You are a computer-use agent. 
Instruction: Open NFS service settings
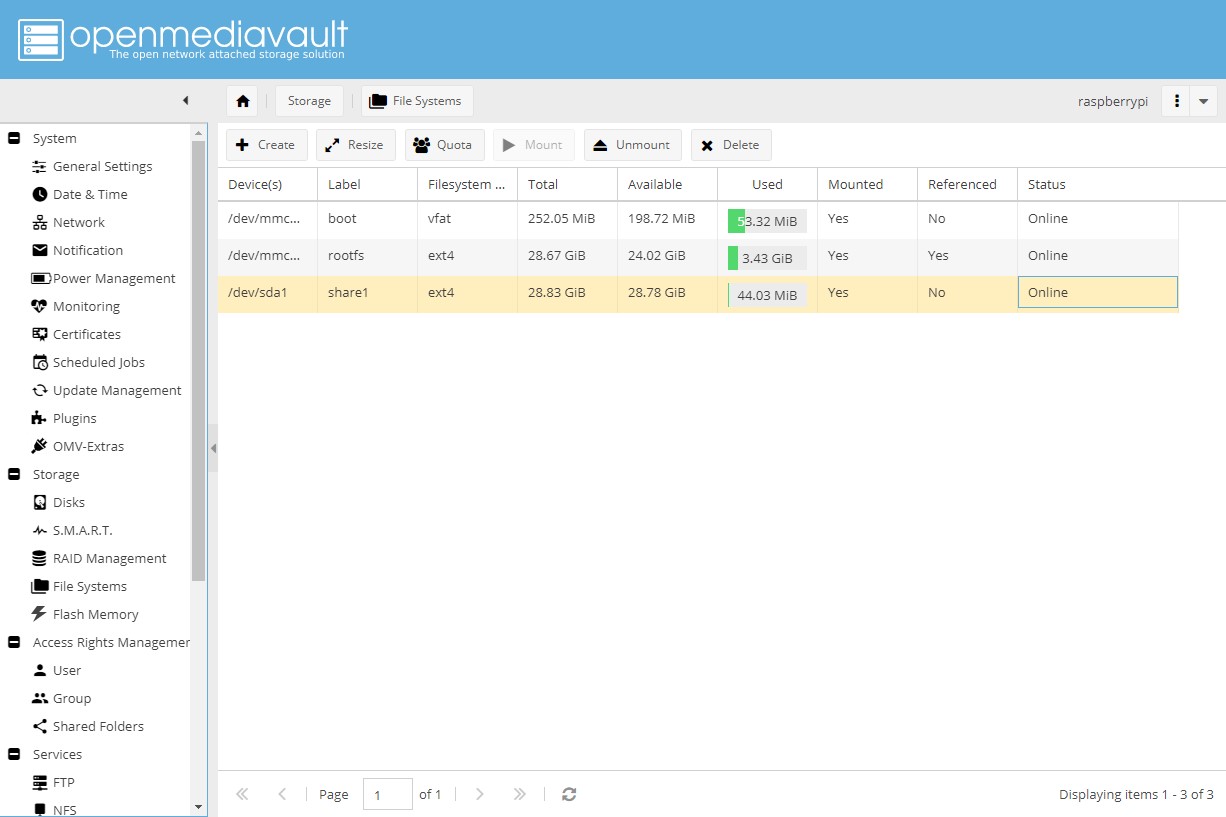(63, 810)
